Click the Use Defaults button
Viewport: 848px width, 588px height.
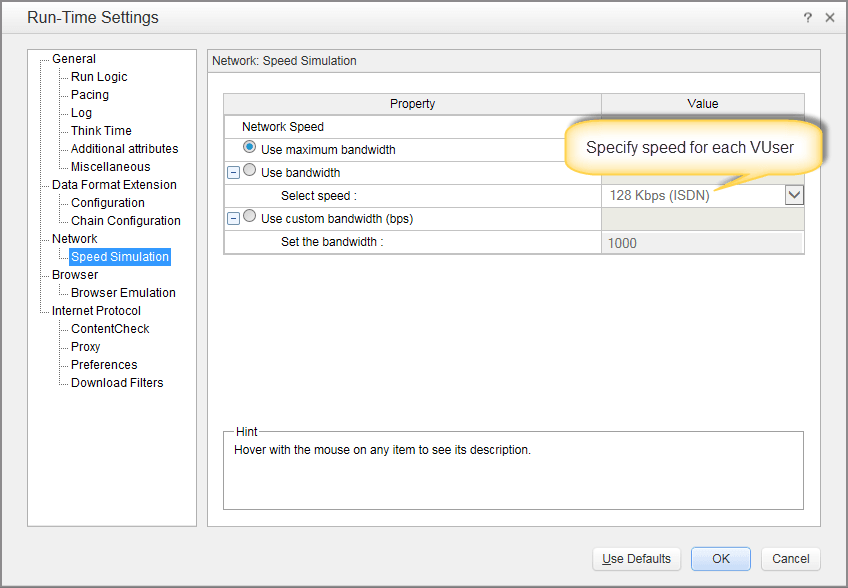pyautogui.click(x=636, y=559)
